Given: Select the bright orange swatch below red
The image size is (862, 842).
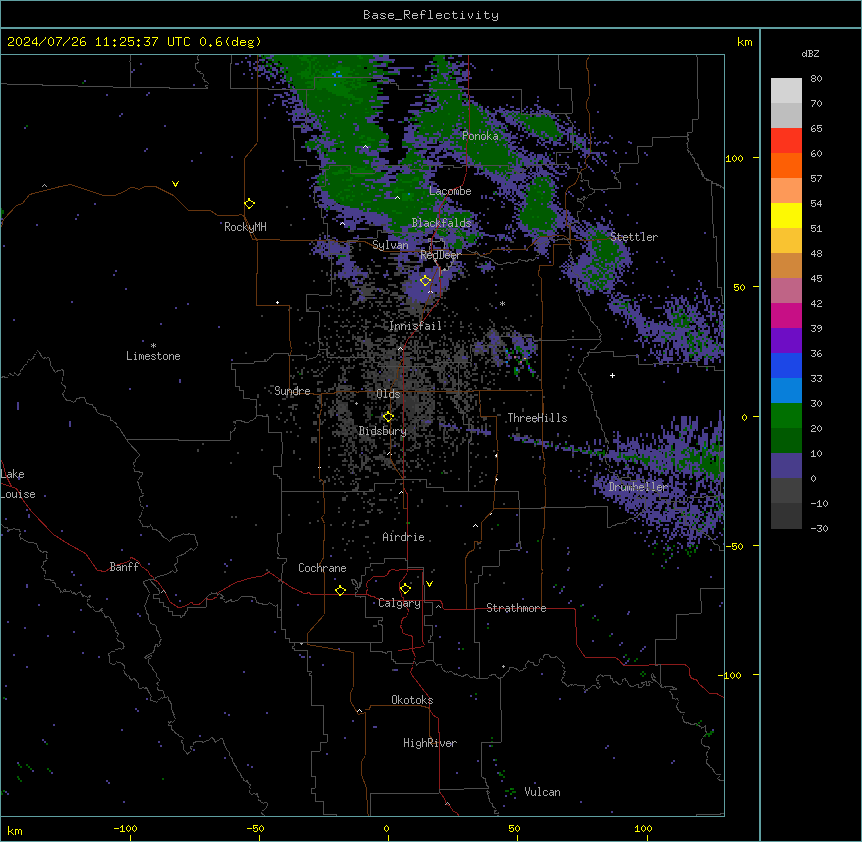Looking at the screenshot, I should (786, 165).
